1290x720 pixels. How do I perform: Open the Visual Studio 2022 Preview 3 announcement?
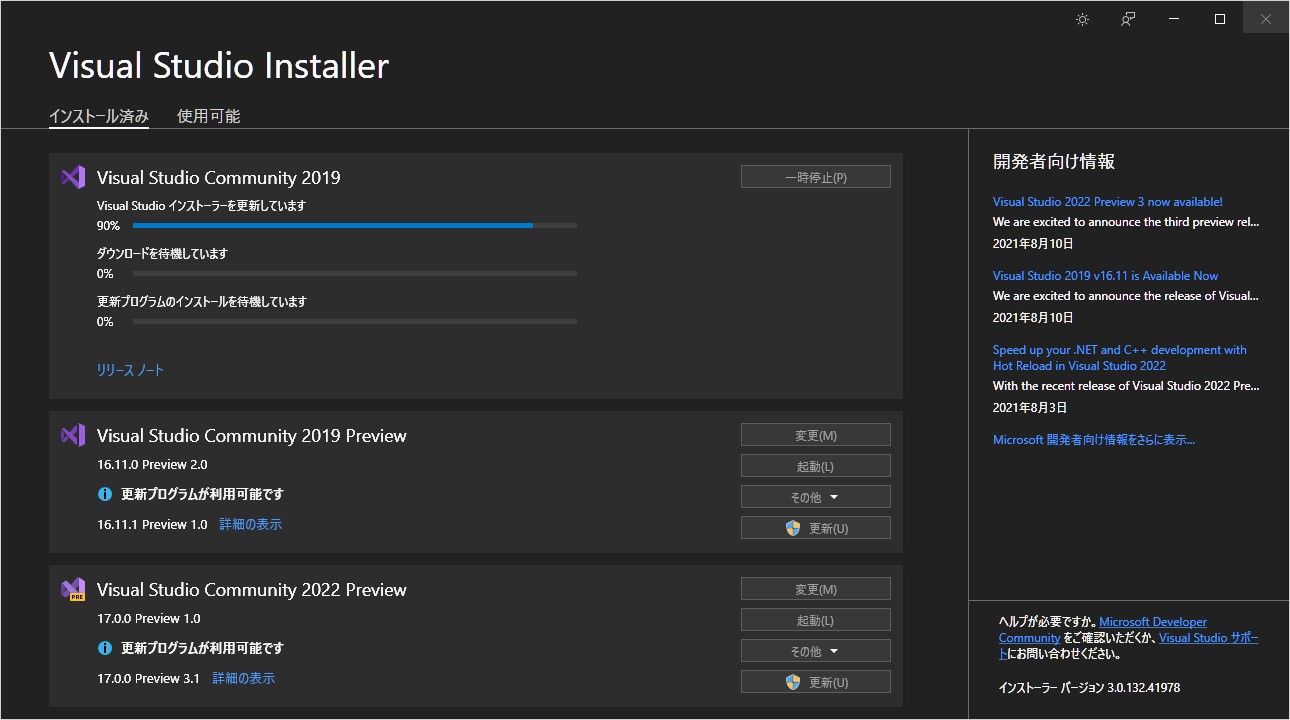pos(1108,201)
